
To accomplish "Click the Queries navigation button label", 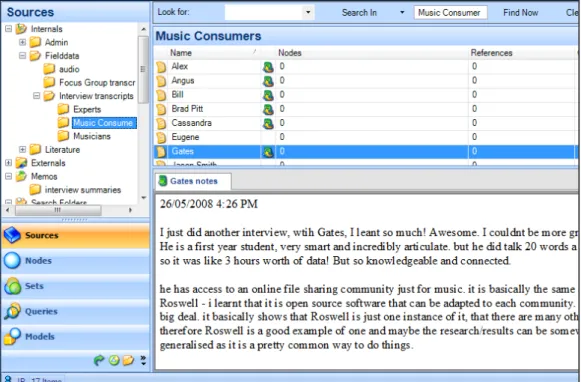I will tap(41, 311).
